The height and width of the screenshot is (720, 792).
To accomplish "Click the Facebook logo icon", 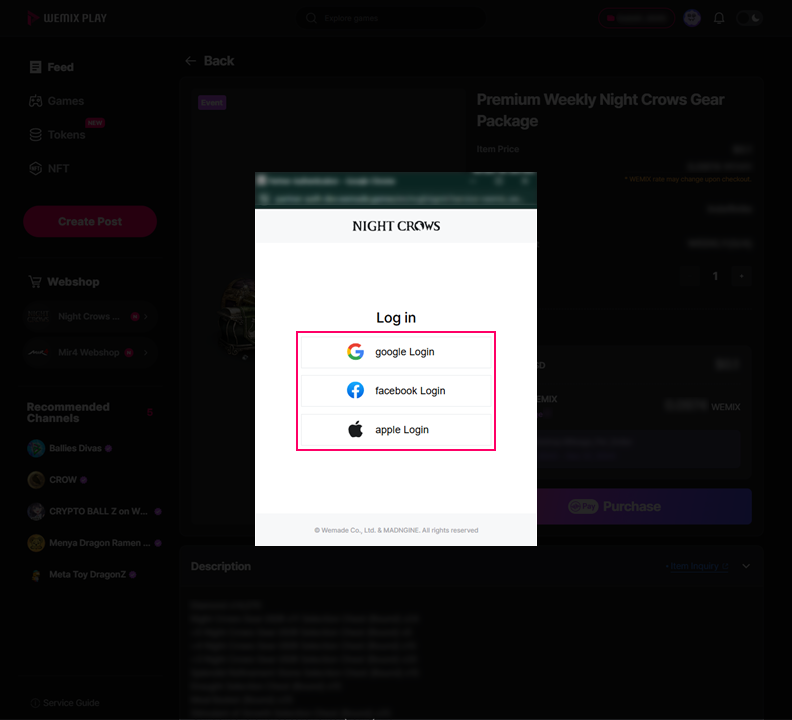I will coord(356,391).
